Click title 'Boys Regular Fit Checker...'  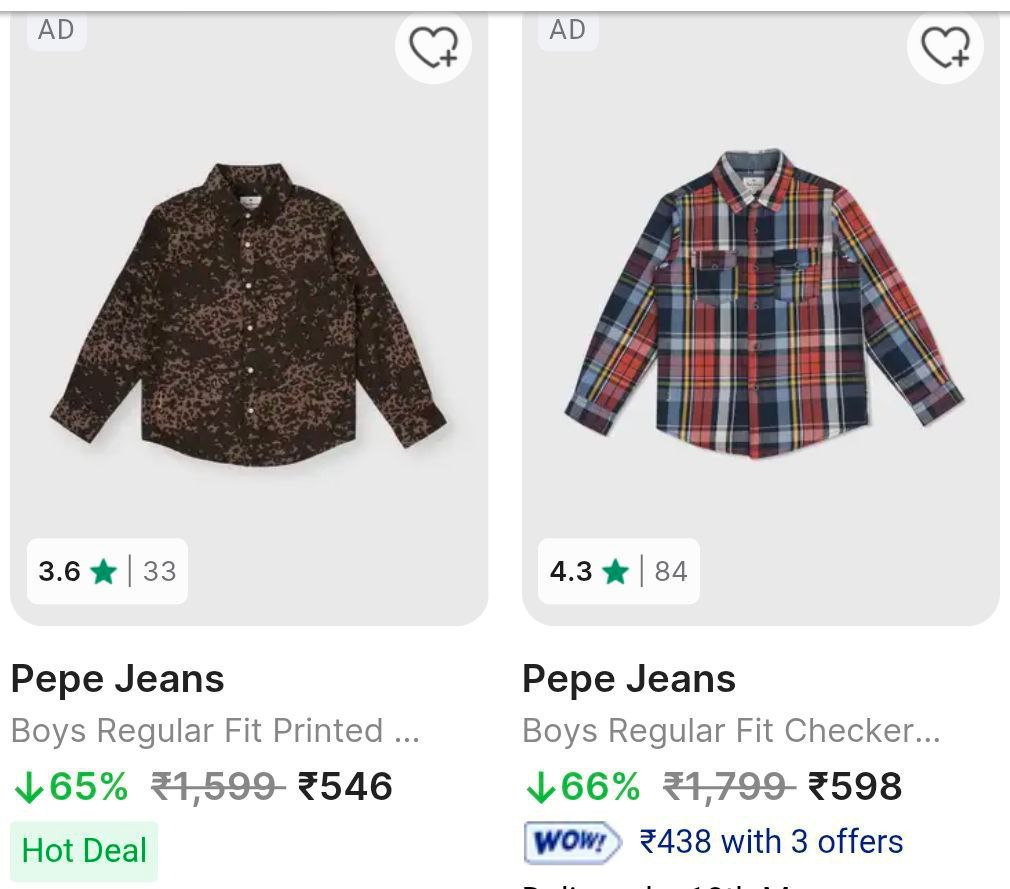coord(731,730)
